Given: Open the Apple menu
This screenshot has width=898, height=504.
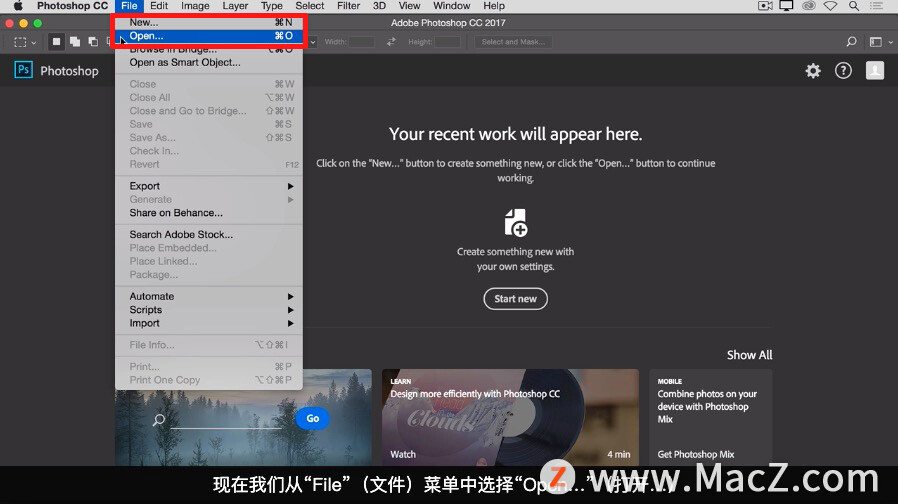Looking at the screenshot, I should [x=18, y=6].
